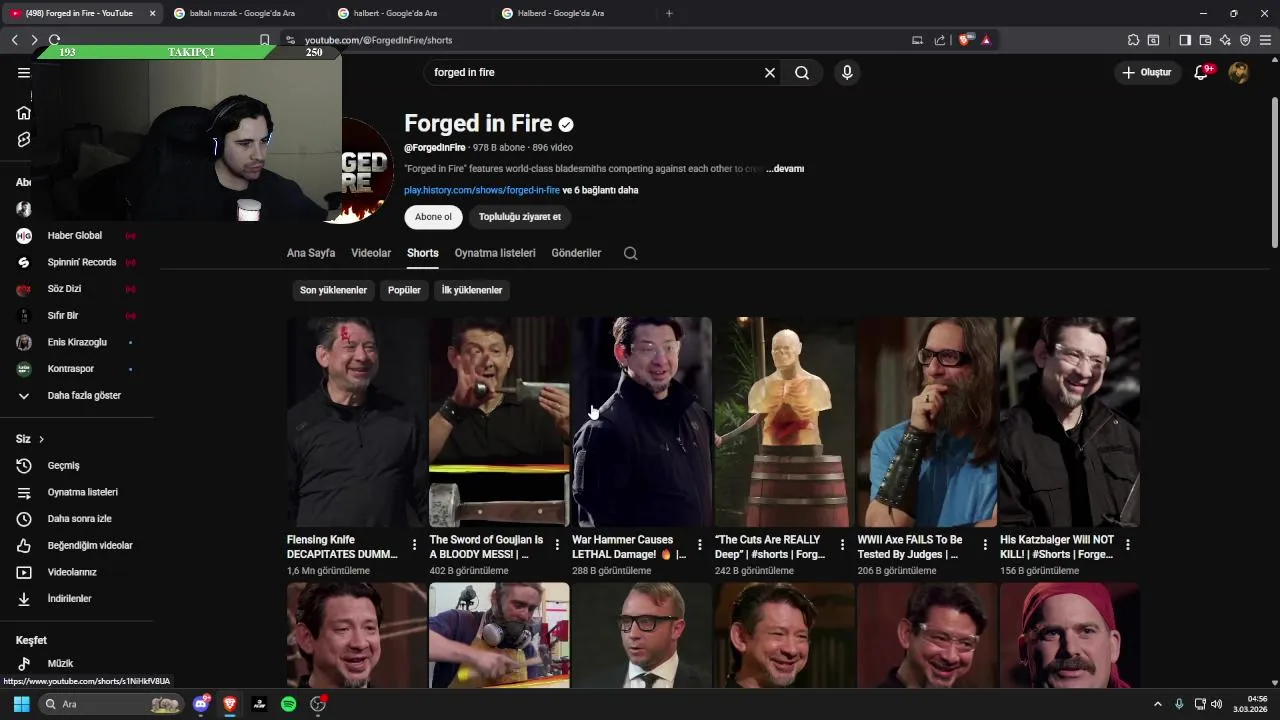The image size is (1280, 720).
Task: Open the Flensing Knife short thumbnail
Action: point(357,422)
